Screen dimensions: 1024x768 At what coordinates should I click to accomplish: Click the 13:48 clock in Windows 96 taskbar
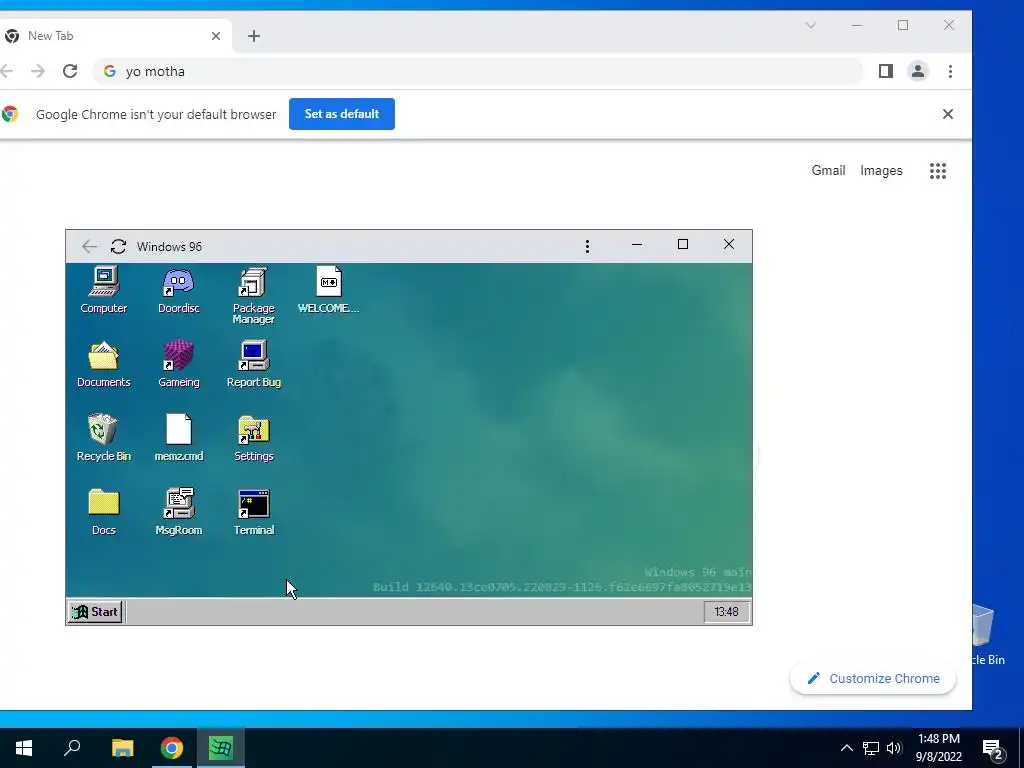pyautogui.click(x=726, y=612)
